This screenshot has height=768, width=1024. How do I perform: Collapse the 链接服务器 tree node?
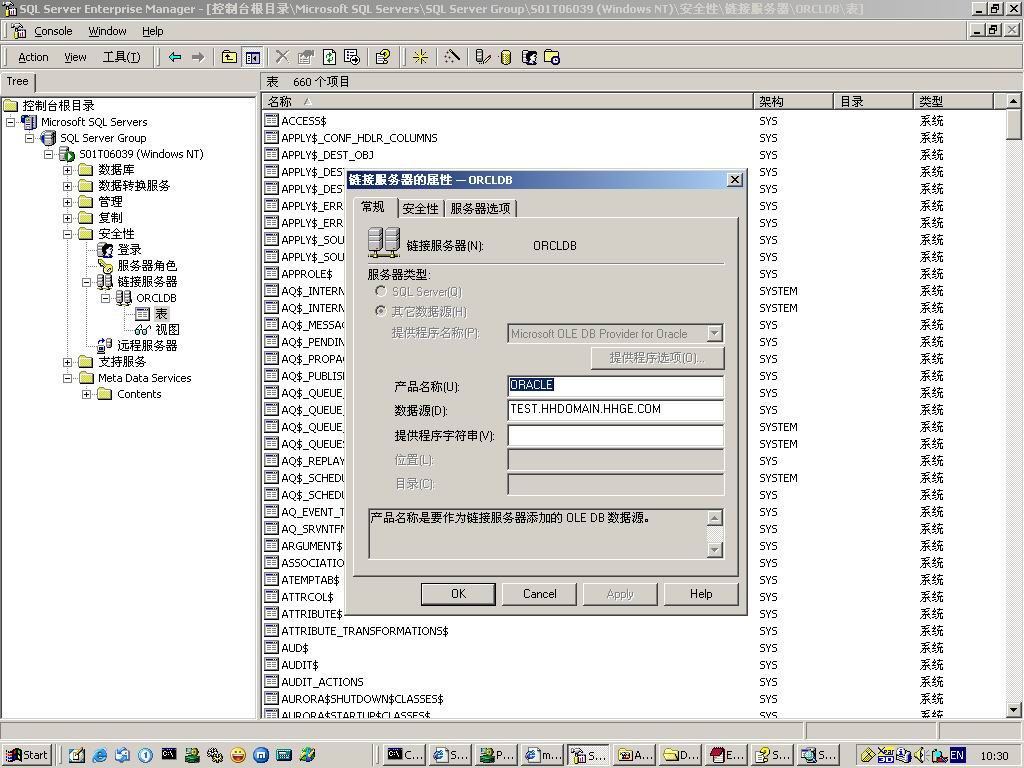[x=86, y=282]
